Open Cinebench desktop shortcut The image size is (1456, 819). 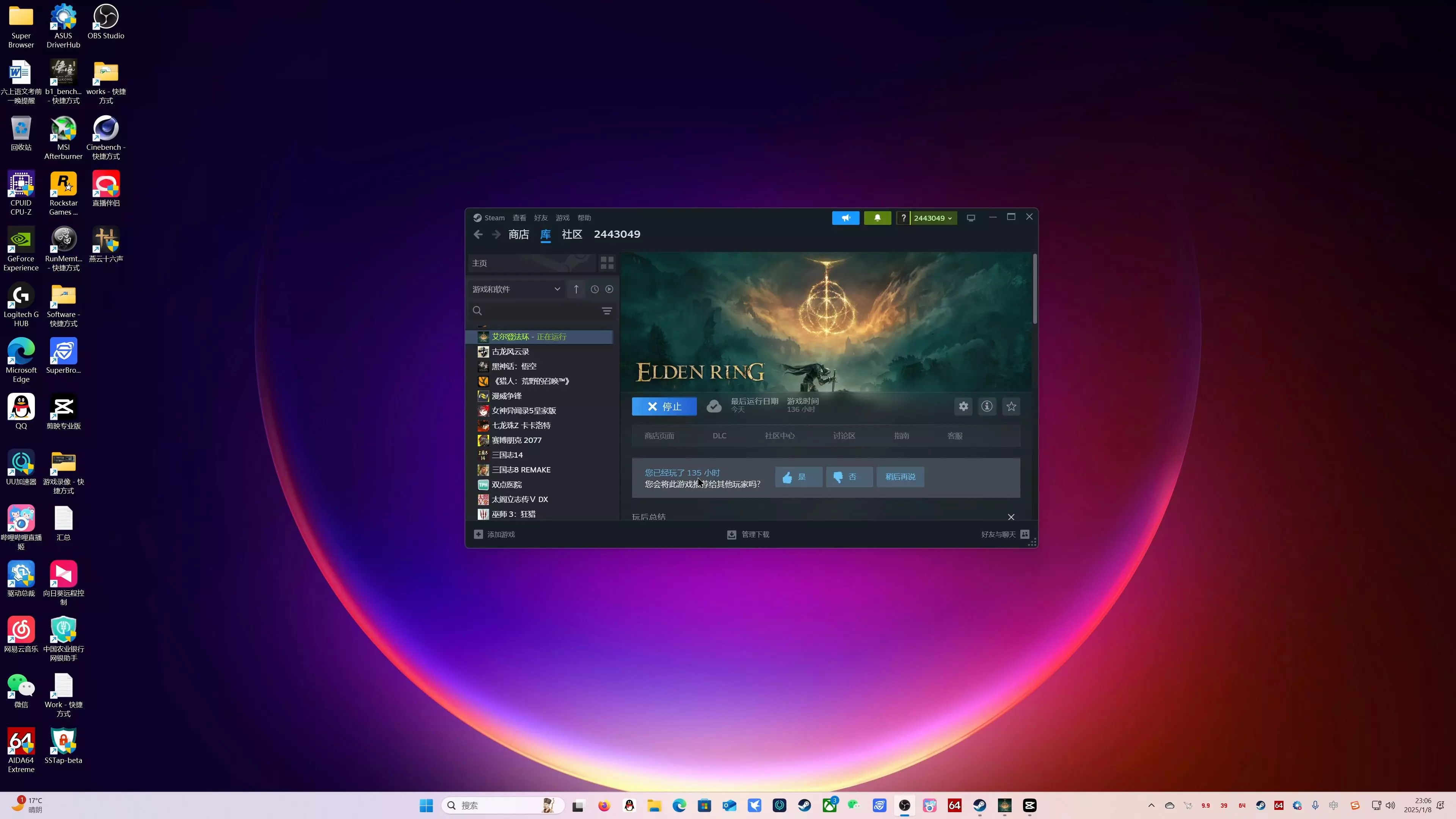[x=106, y=138]
